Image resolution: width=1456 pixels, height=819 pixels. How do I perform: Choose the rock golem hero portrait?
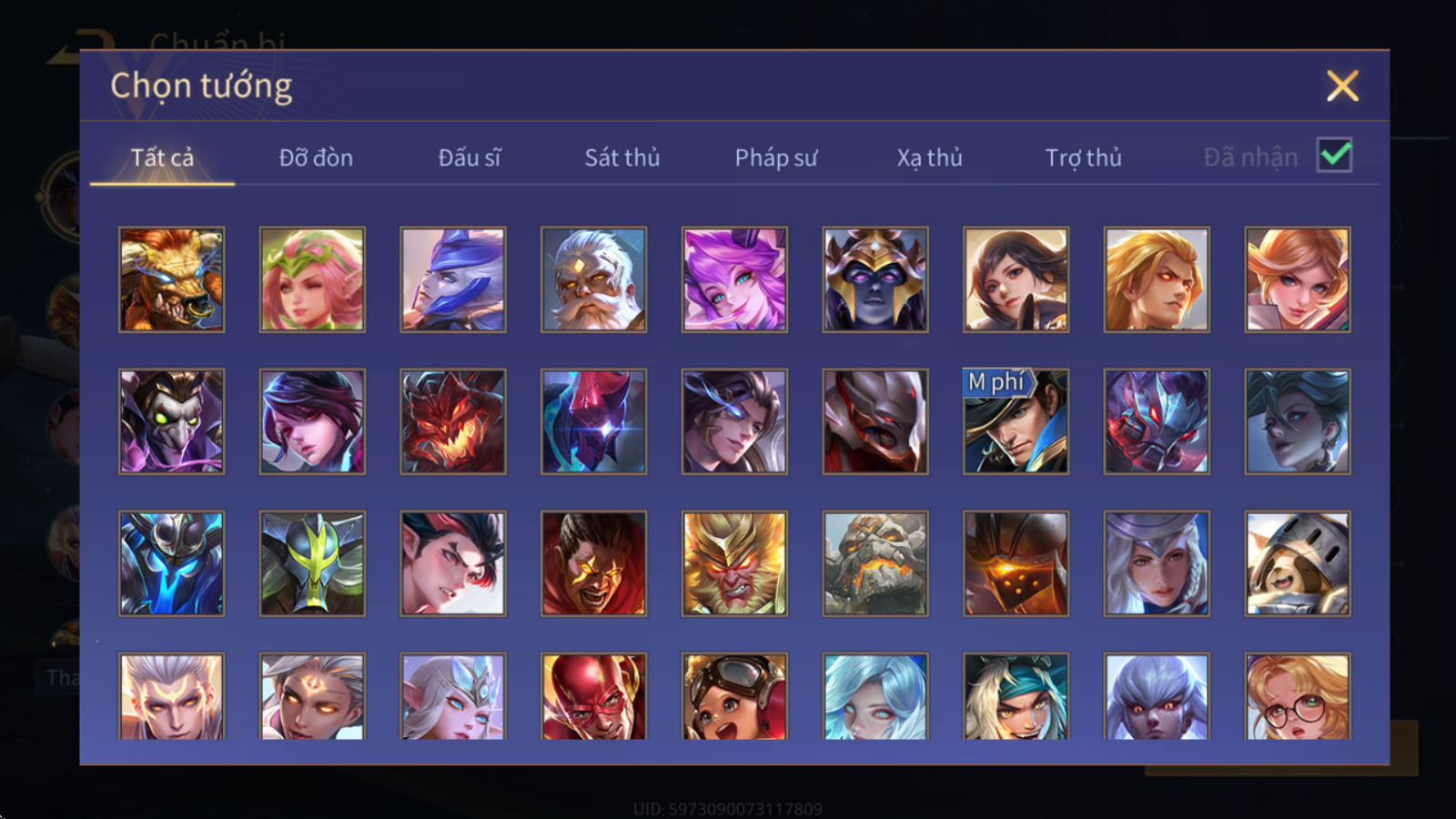[875, 563]
